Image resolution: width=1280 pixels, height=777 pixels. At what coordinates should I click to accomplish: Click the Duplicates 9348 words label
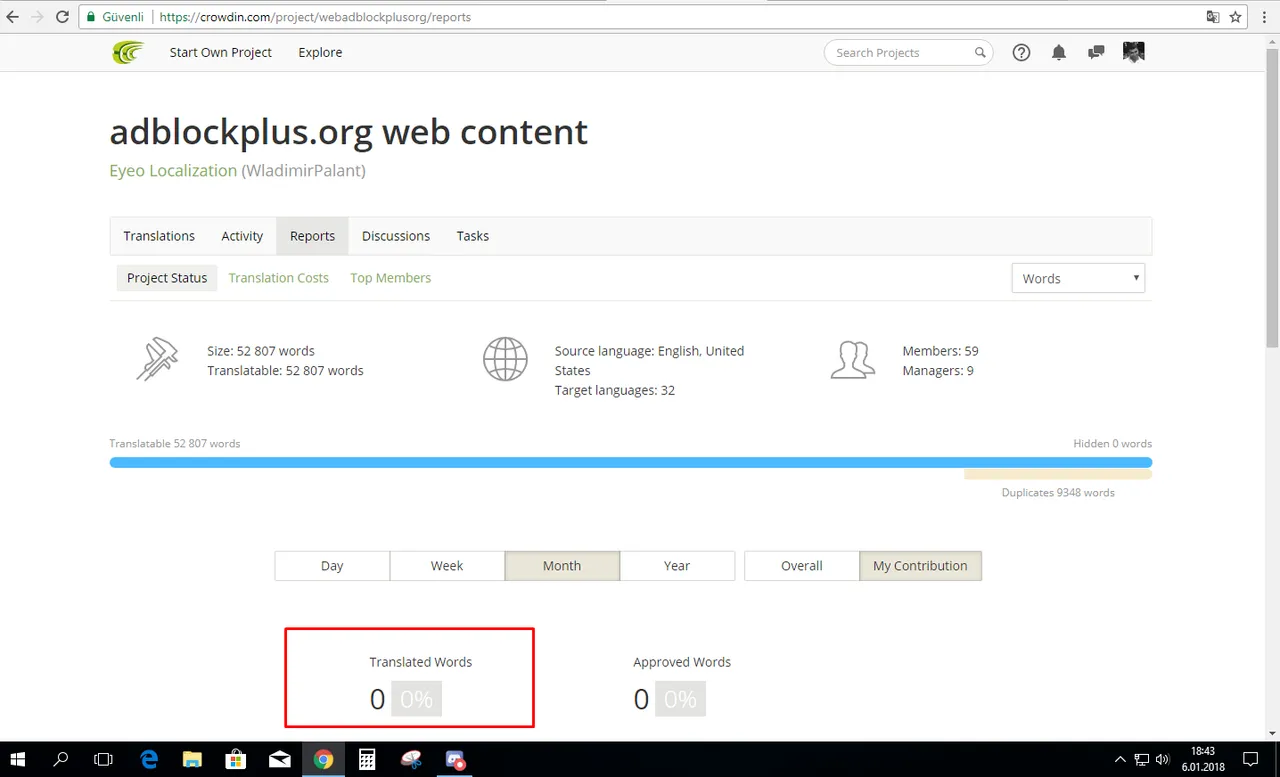[1058, 492]
